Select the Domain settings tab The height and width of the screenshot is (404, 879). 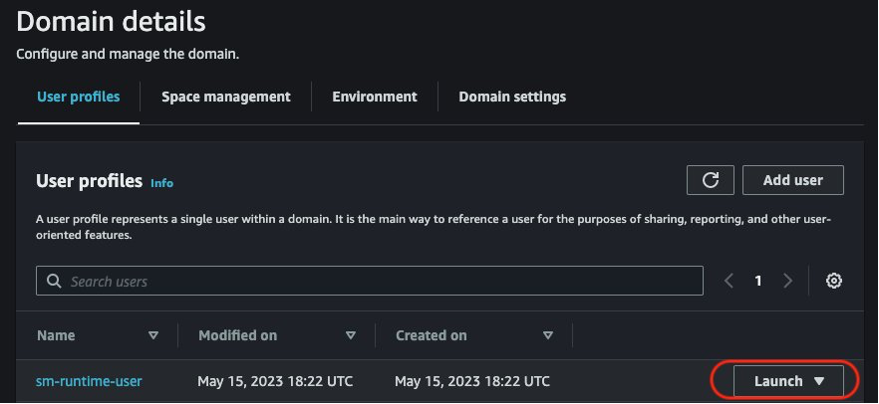point(512,97)
